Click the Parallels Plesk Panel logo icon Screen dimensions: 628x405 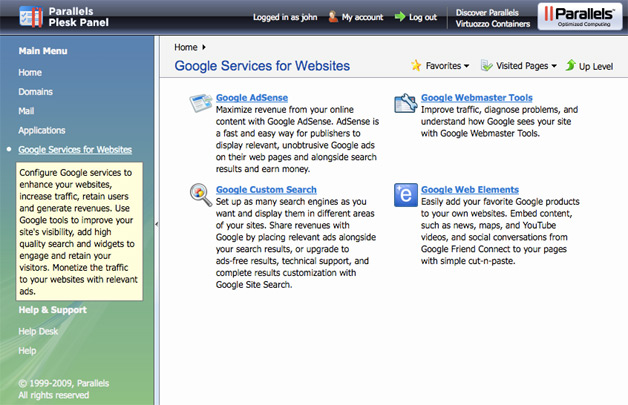pos(31,17)
